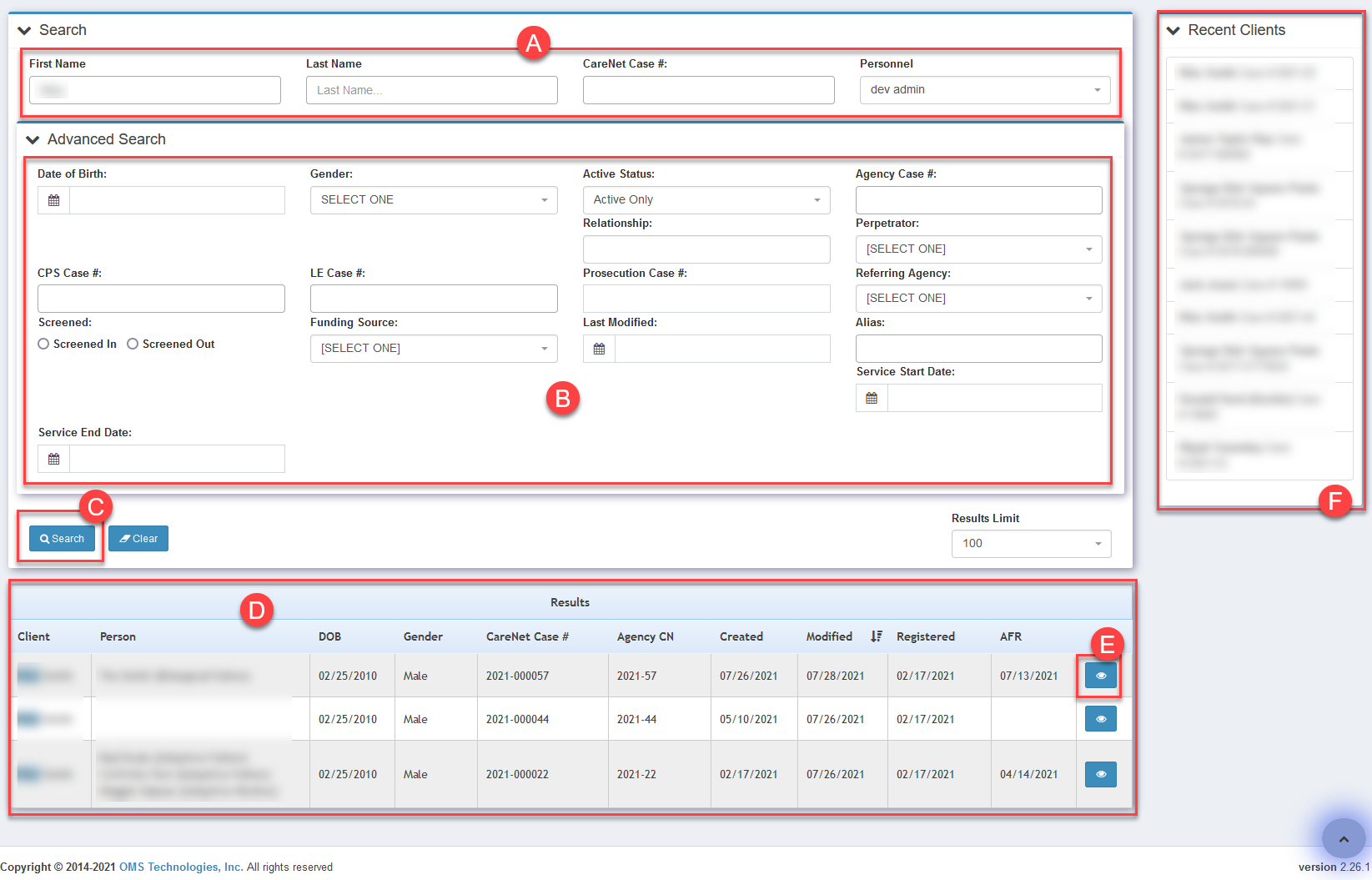
Task: Sort results by AFR column header
Action: (1010, 636)
